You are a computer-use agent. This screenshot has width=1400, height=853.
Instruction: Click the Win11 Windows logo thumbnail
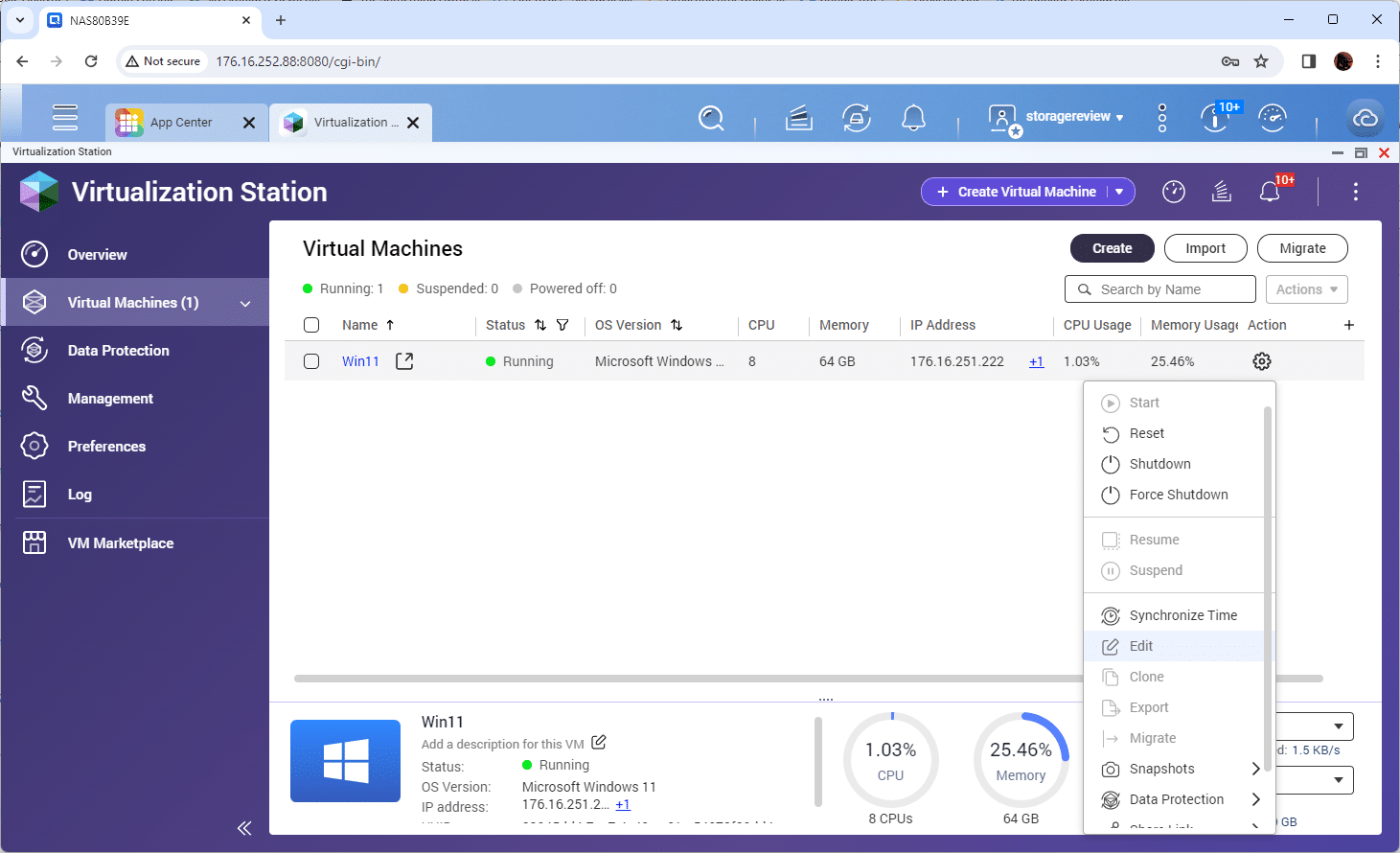pos(345,761)
